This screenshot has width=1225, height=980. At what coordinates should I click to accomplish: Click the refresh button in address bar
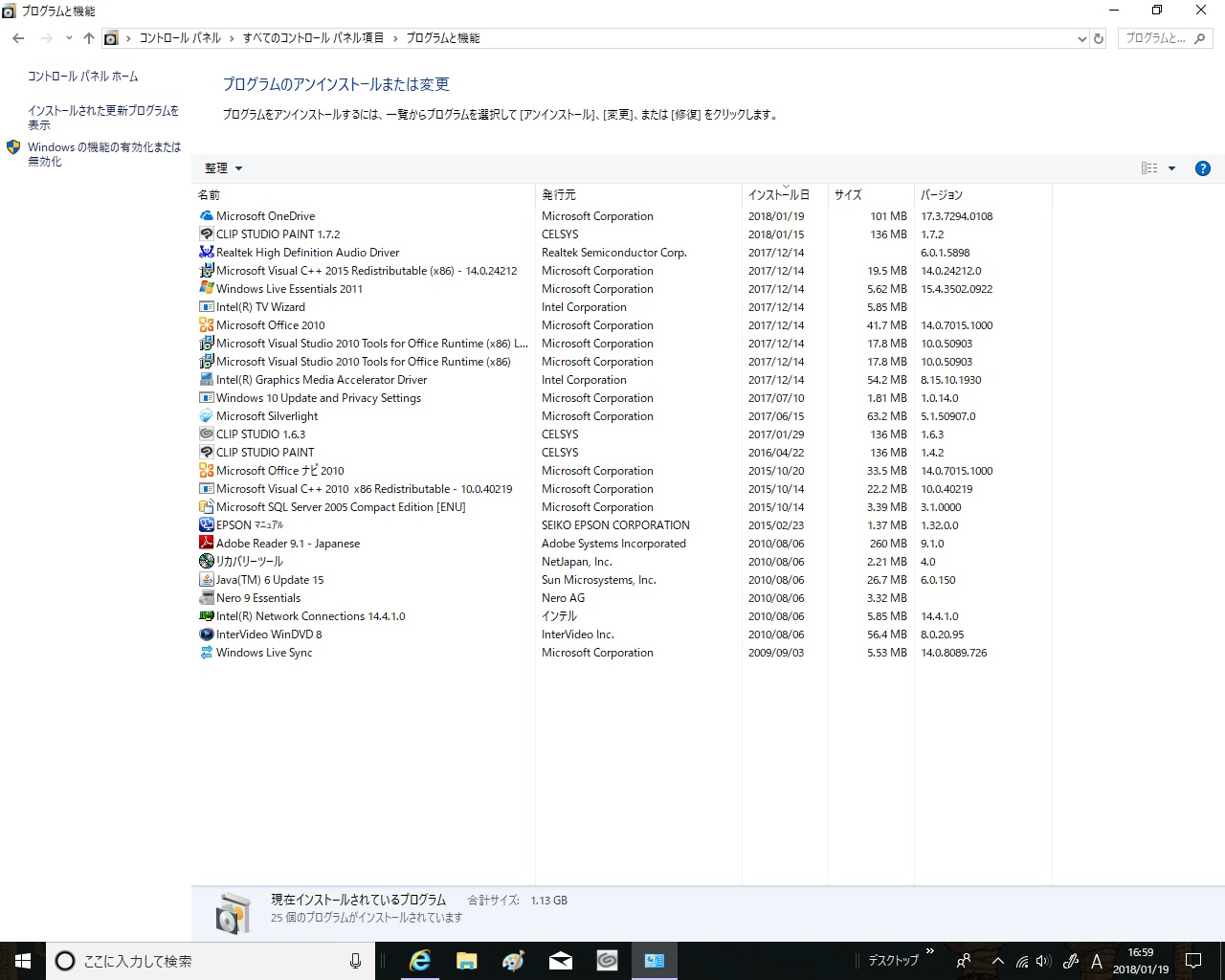tap(1099, 38)
